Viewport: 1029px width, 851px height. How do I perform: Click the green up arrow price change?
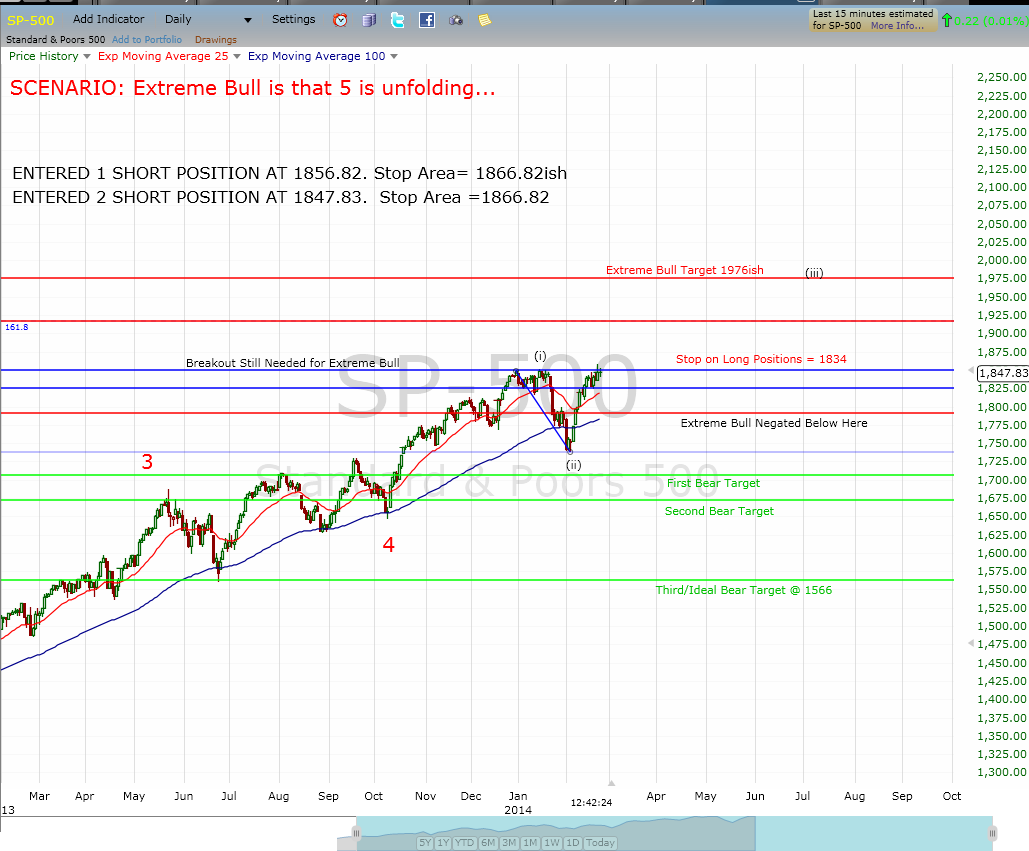pos(946,20)
